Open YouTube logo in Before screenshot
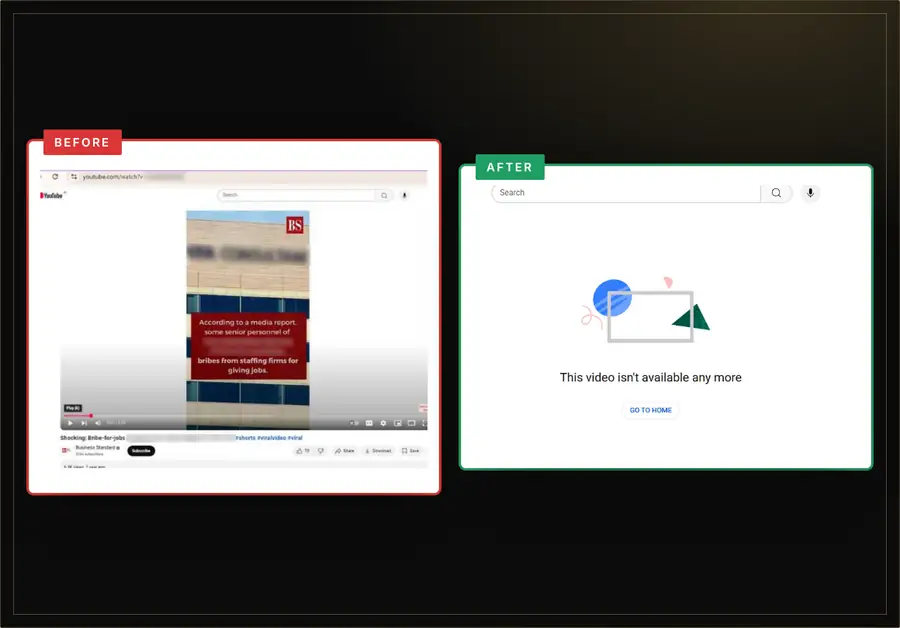Viewport: 900px width, 628px height. tap(52, 196)
